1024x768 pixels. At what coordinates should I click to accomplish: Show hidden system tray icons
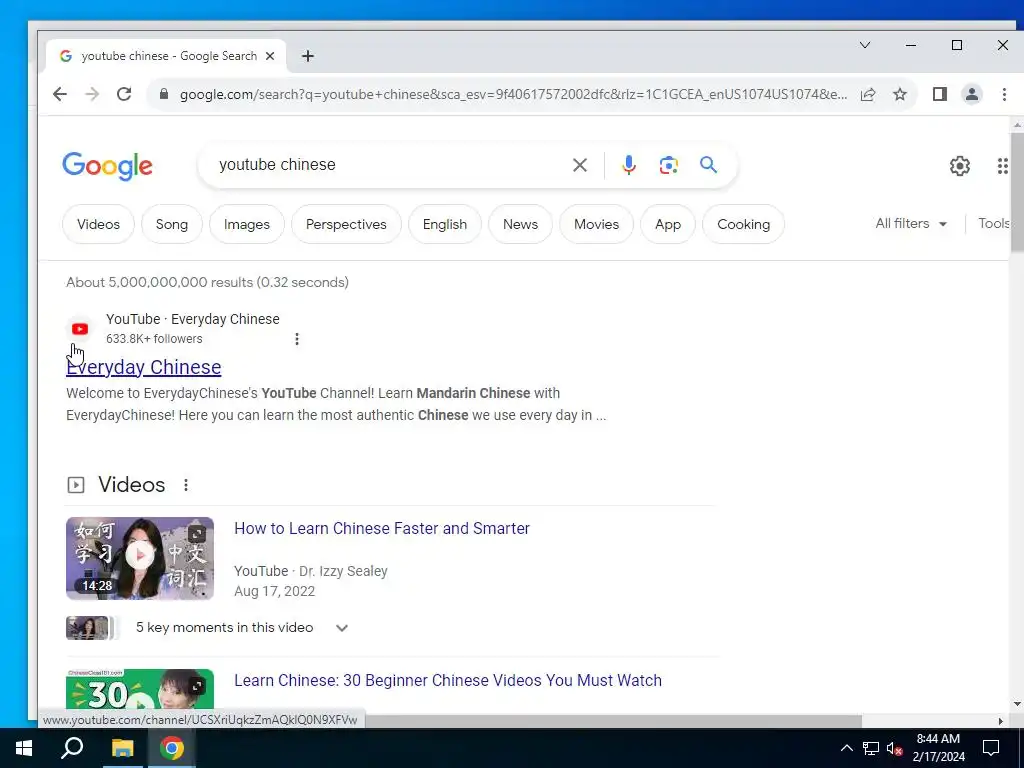(x=846, y=748)
